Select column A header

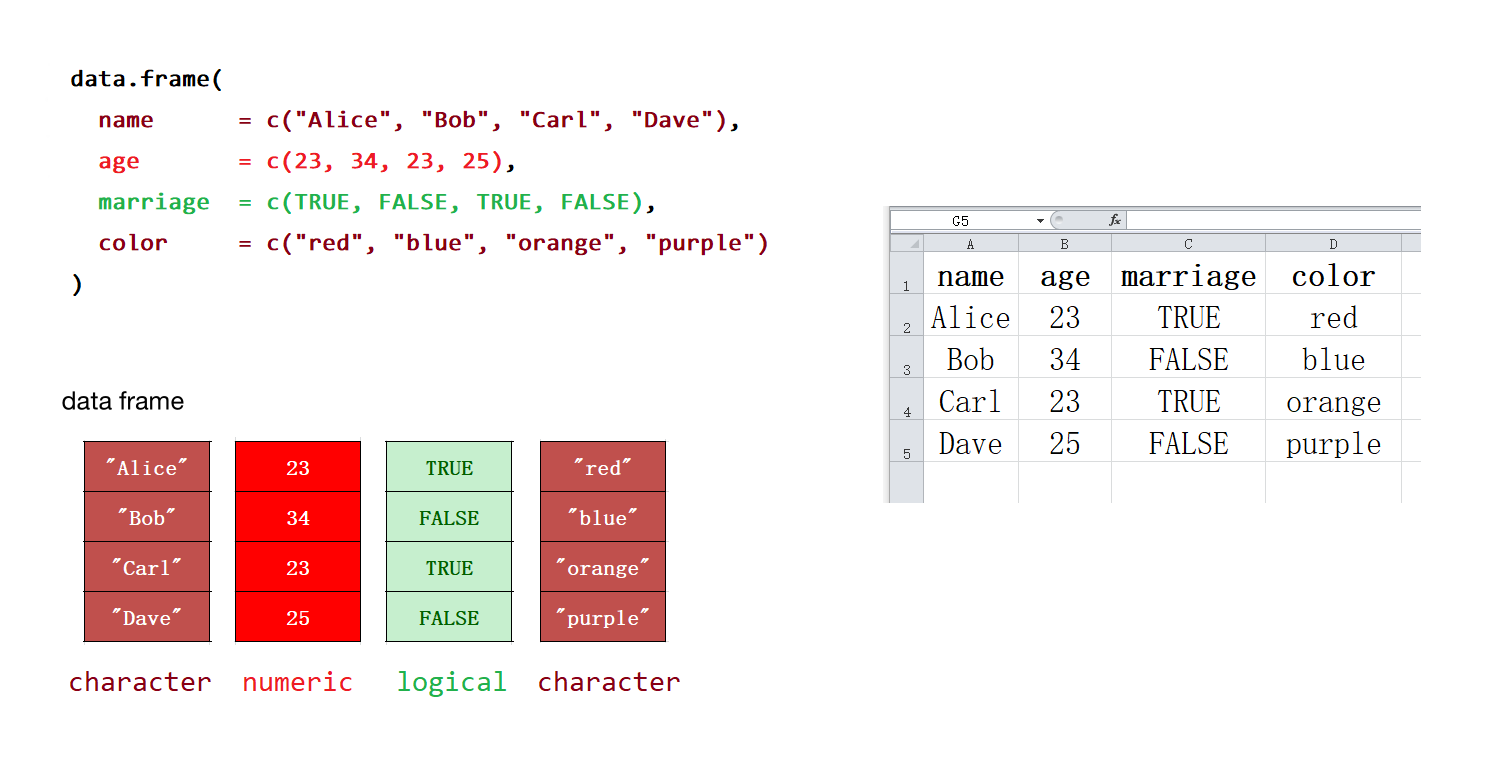[x=970, y=243]
